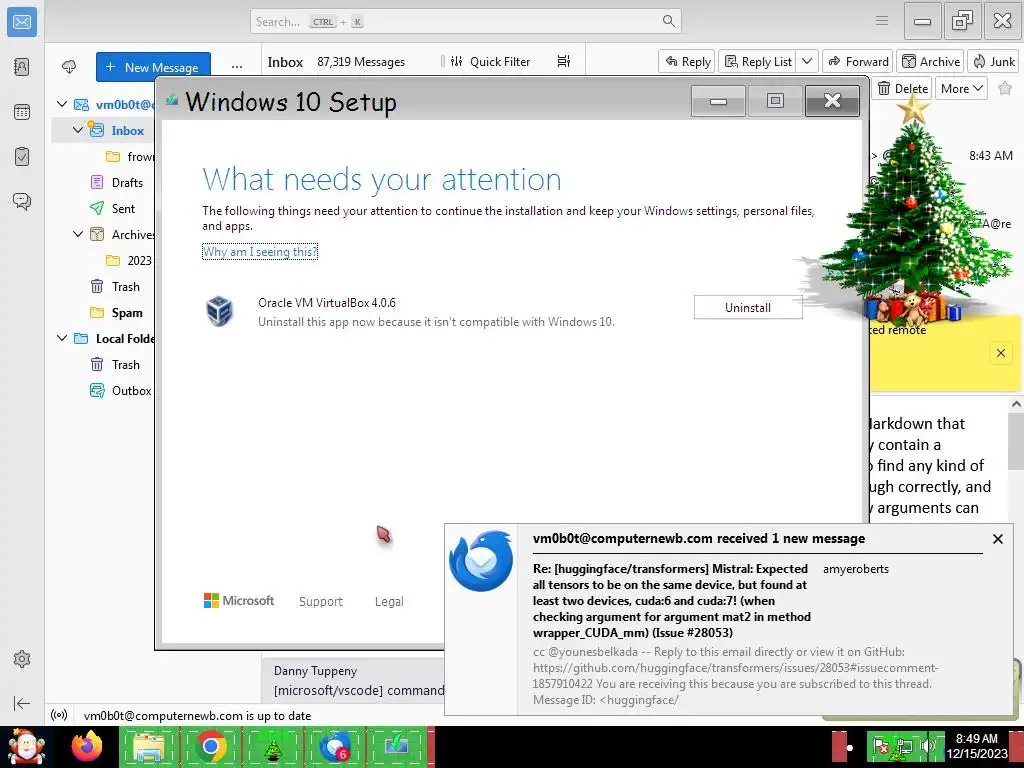
Task: Open folder pane options ellipsis
Action: point(236,67)
